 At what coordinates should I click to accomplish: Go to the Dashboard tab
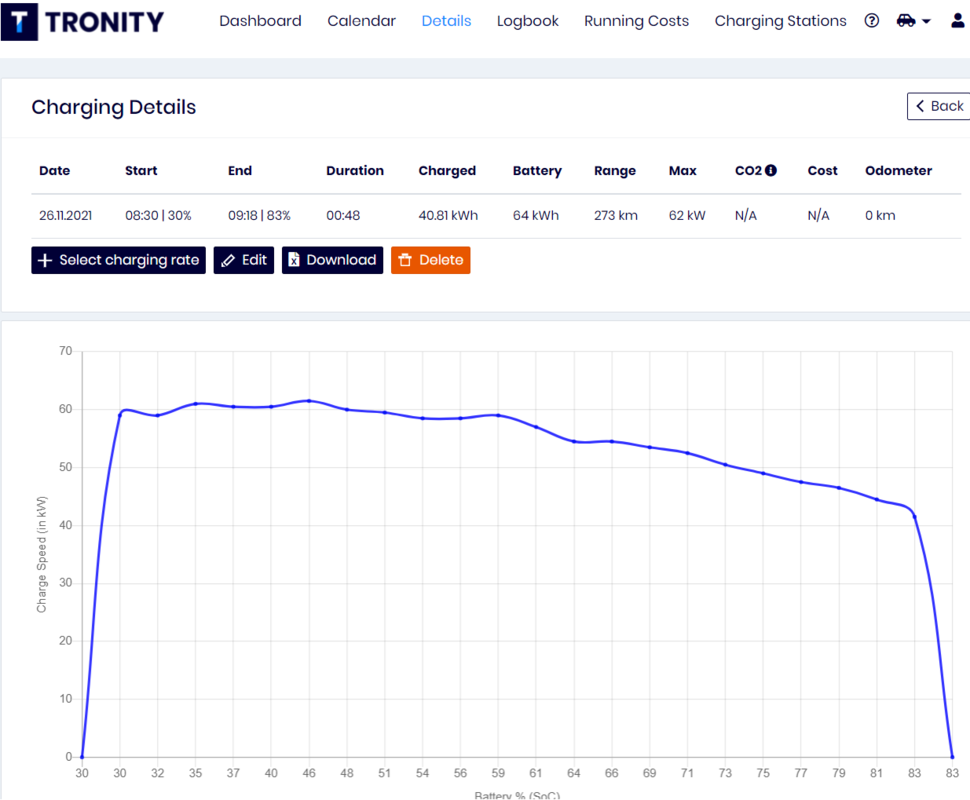click(260, 21)
